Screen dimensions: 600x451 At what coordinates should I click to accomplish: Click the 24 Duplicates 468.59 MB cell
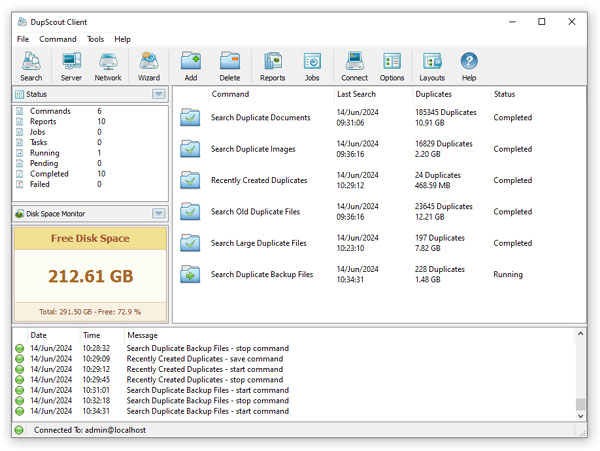(438, 180)
